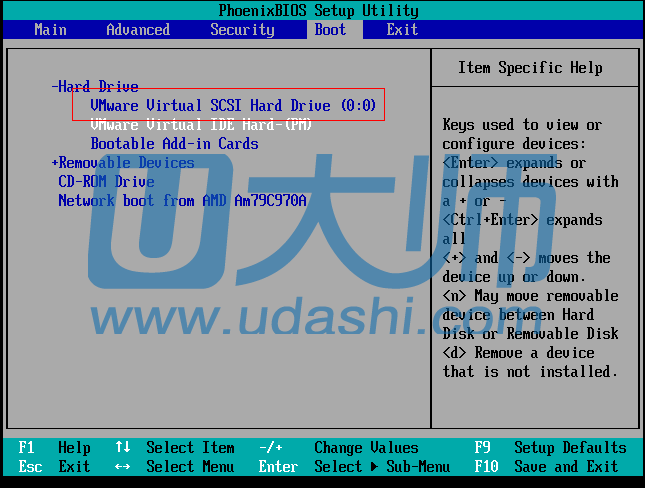Choose Bootable Add-in Cards entry
645x488 pixels.
click(174, 144)
